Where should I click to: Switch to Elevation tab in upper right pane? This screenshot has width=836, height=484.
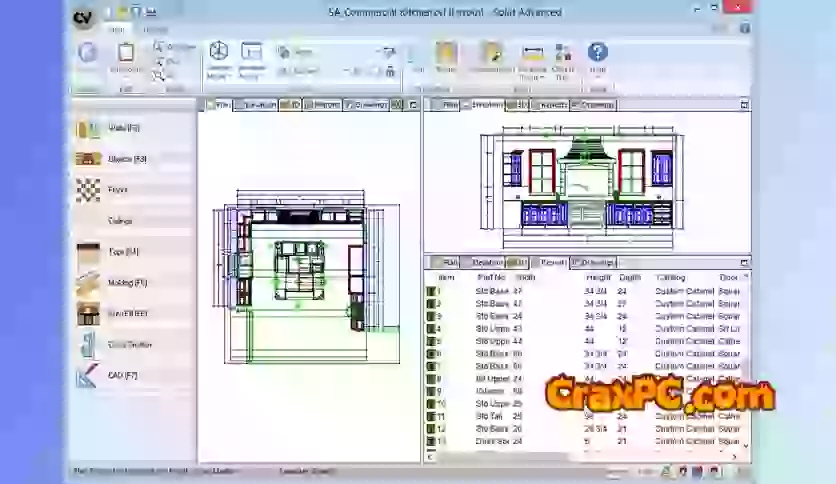[x=486, y=104]
